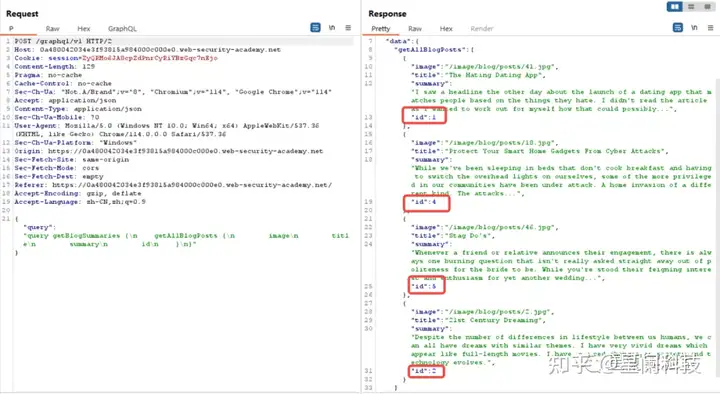Toggle \n non-printable characters in Response panel
This screenshot has height=394, width=720.
pyautogui.click(x=694, y=28)
